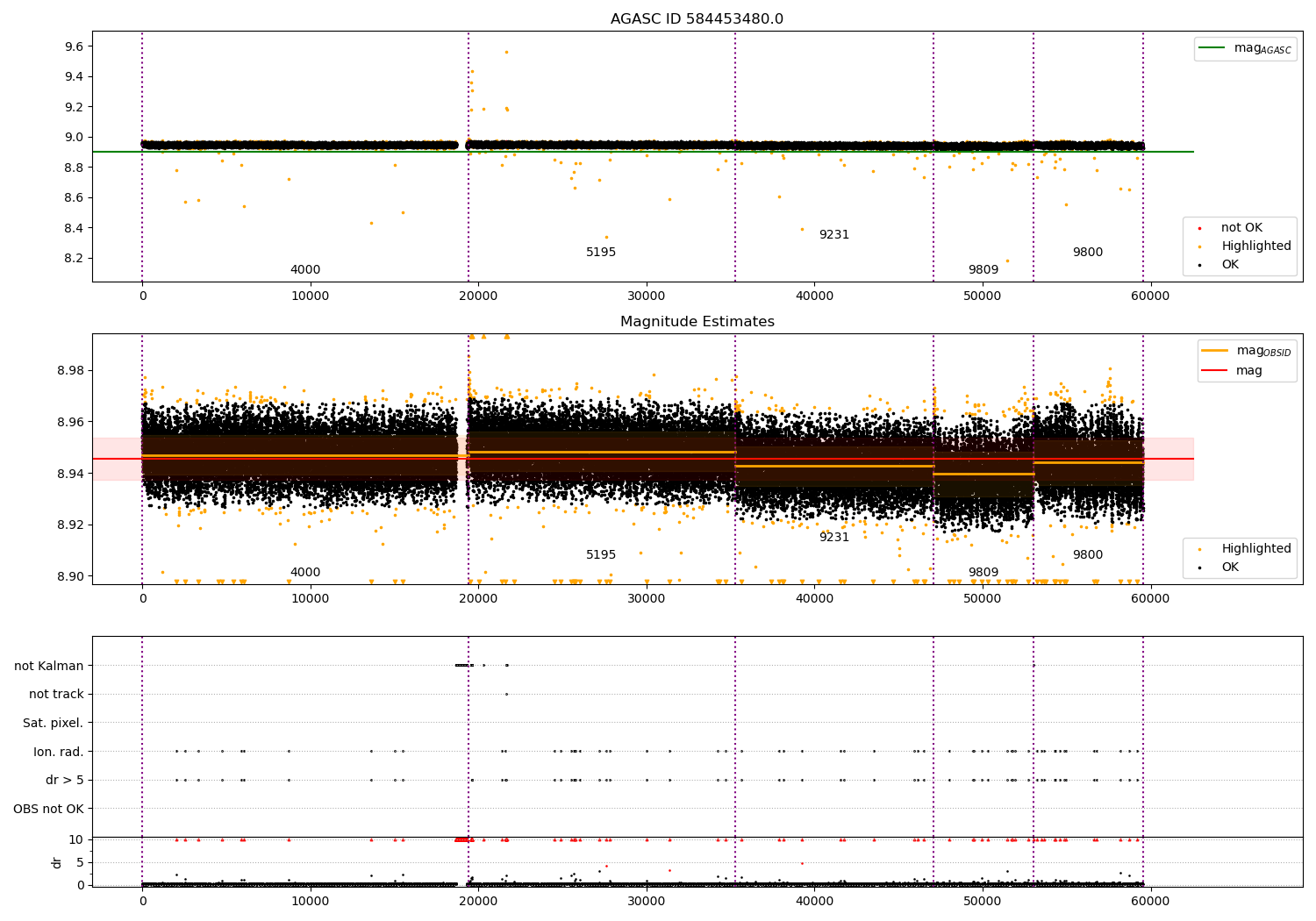Click y-axis tick 8.4 in the top plot
Viewport: 1316px width, 921px height.
pyautogui.click(x=74, y=228)
